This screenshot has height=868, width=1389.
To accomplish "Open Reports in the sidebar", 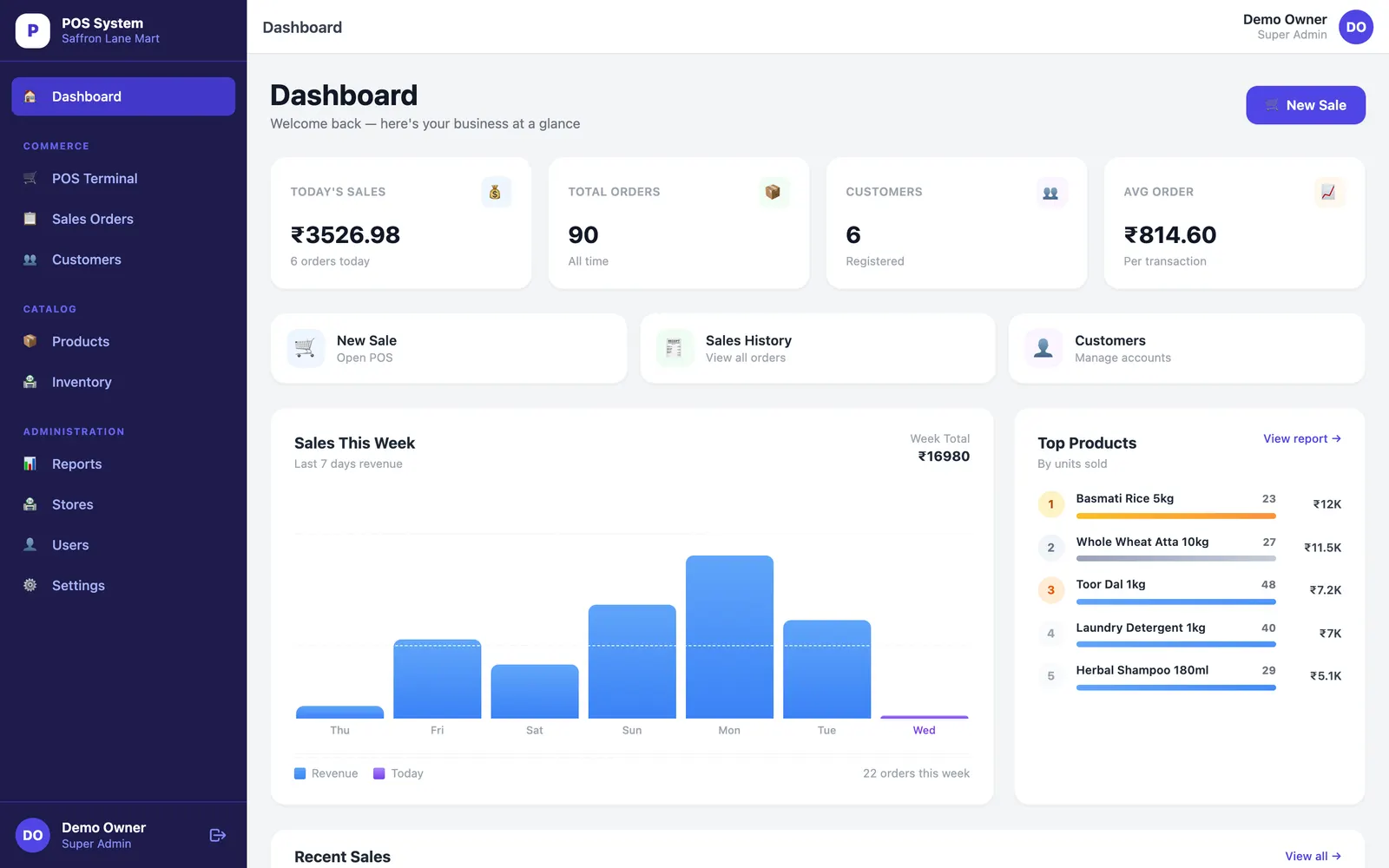I will pos(123,464).
